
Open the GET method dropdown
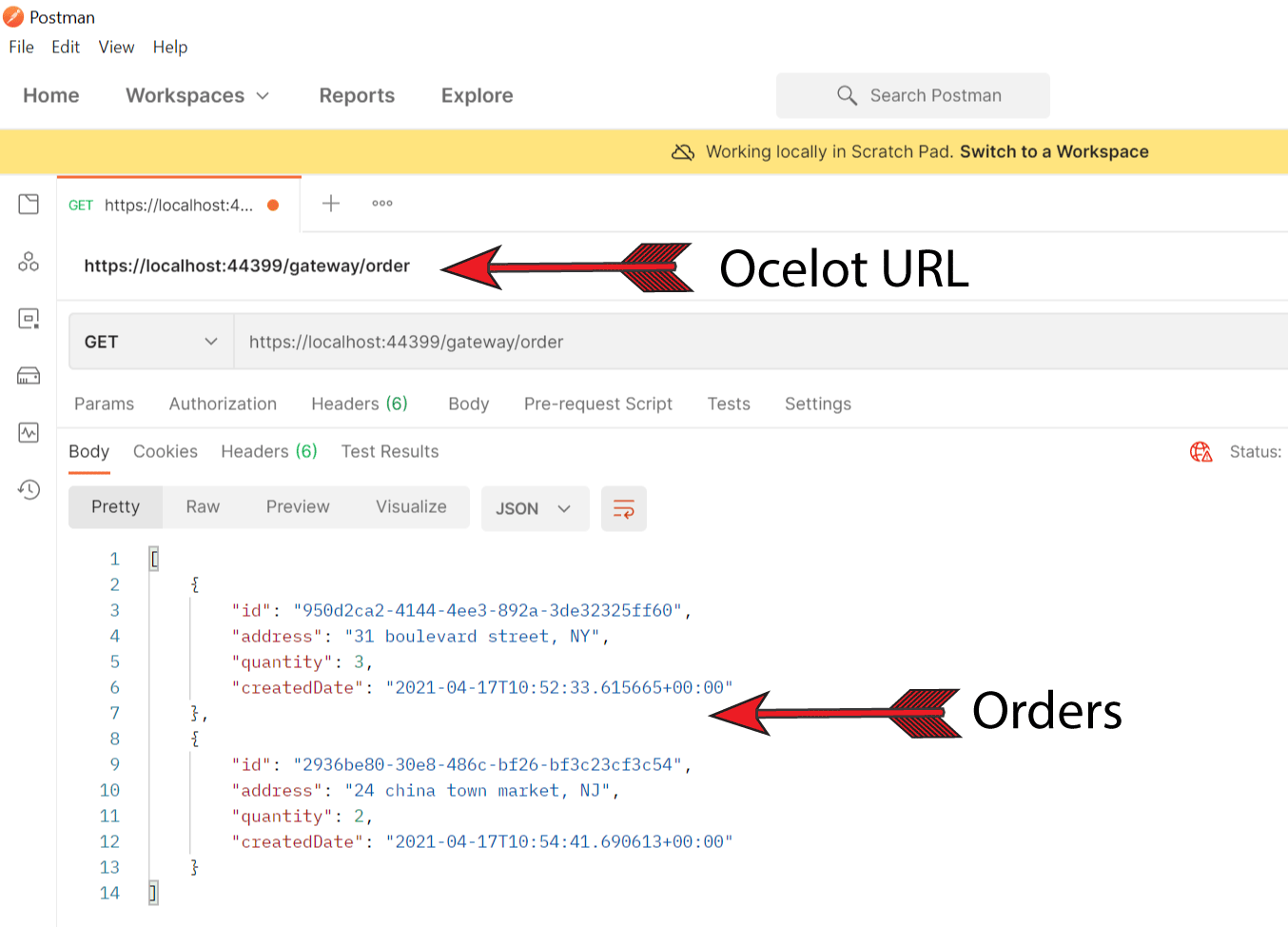point(151,342)
